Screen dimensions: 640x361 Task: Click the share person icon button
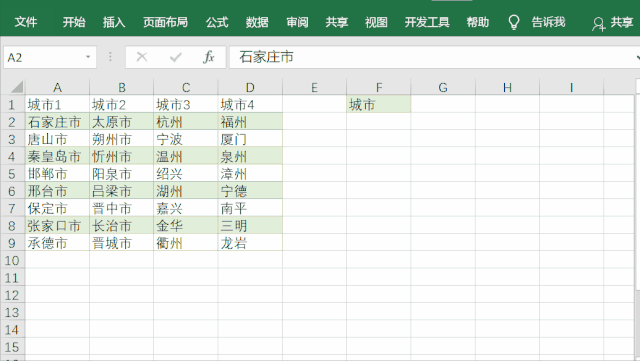[x=598, y=24]
